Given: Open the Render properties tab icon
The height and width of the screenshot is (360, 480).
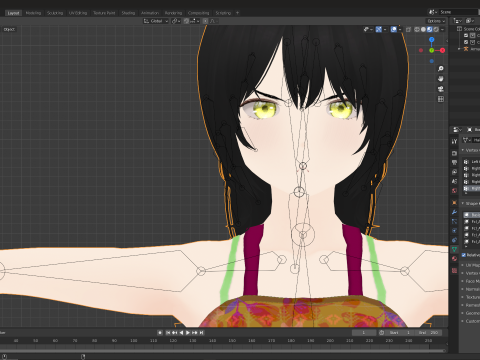Looking at the screenshot, I should click(454, 153).
